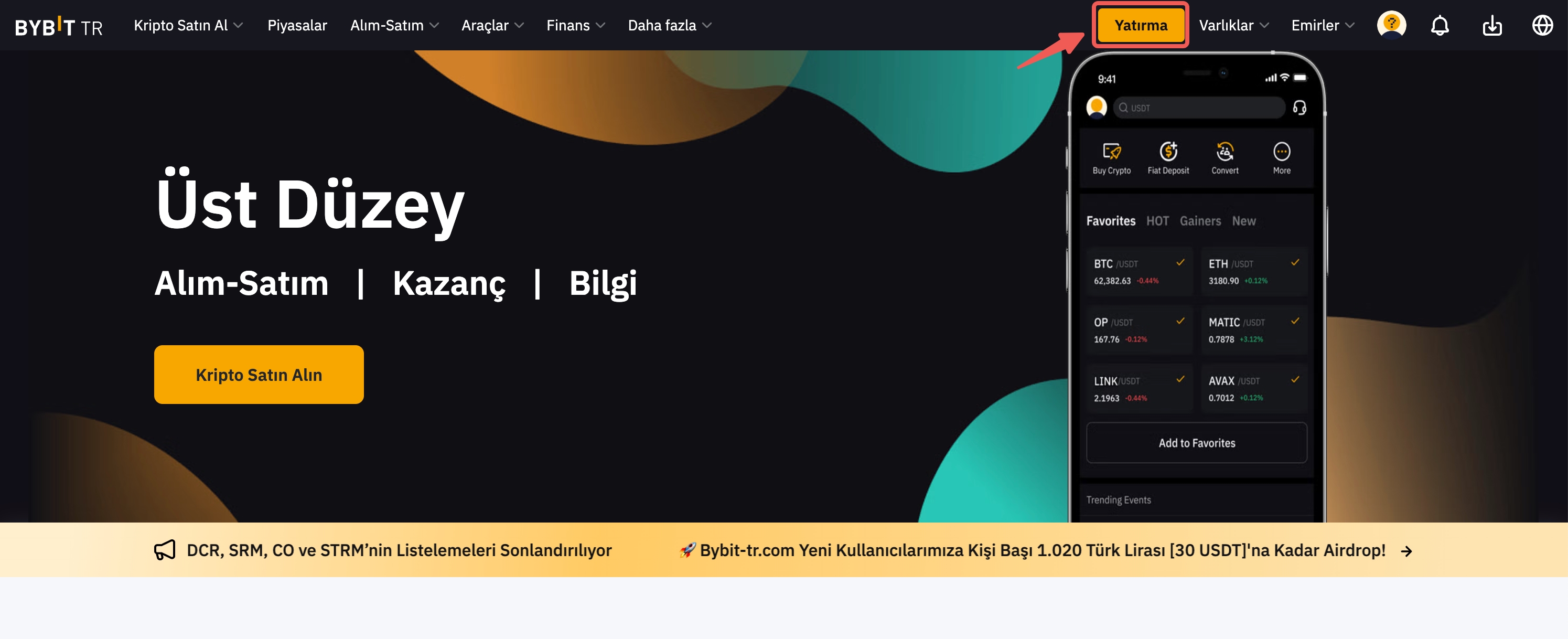Image resolution: width=1568 pixels, height=639 pixels.
Task: Toggle the ETH/USDT favorite checkmark
Action: (1295, 262)
